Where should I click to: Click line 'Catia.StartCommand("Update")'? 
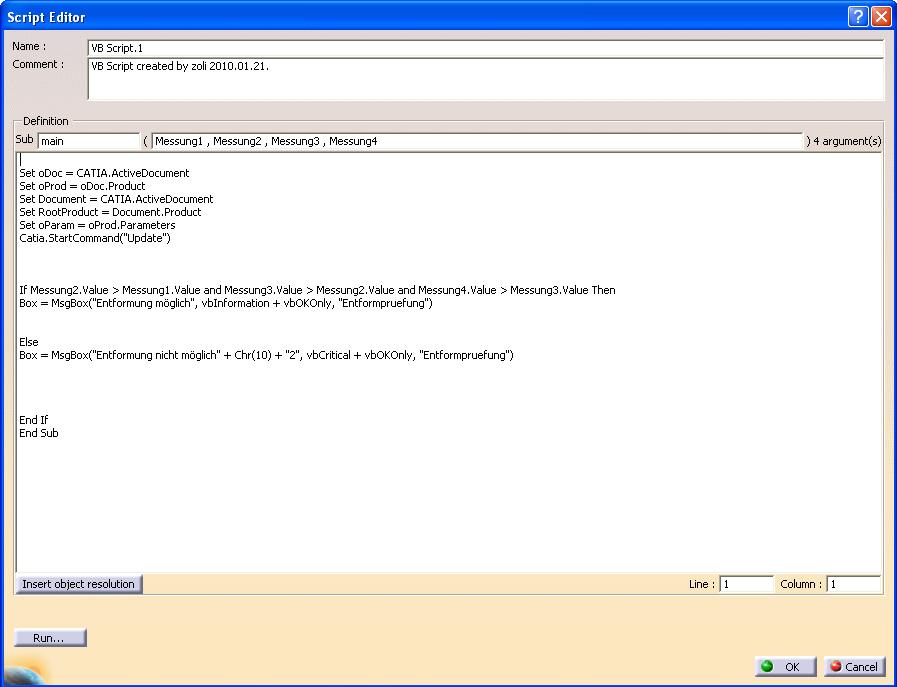coord(95,238)
